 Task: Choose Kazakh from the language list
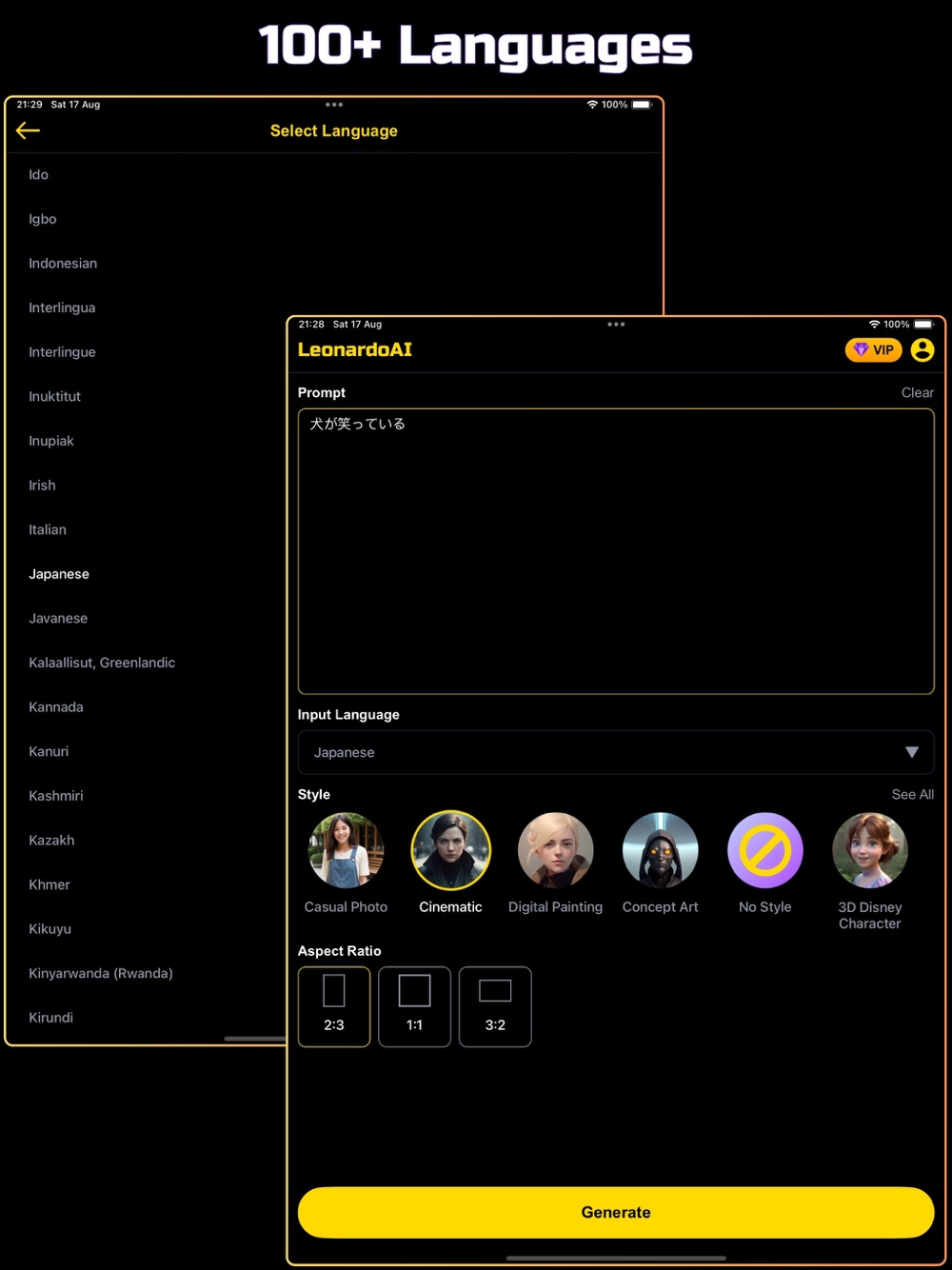pyautogui.click(x=51, y=841)
